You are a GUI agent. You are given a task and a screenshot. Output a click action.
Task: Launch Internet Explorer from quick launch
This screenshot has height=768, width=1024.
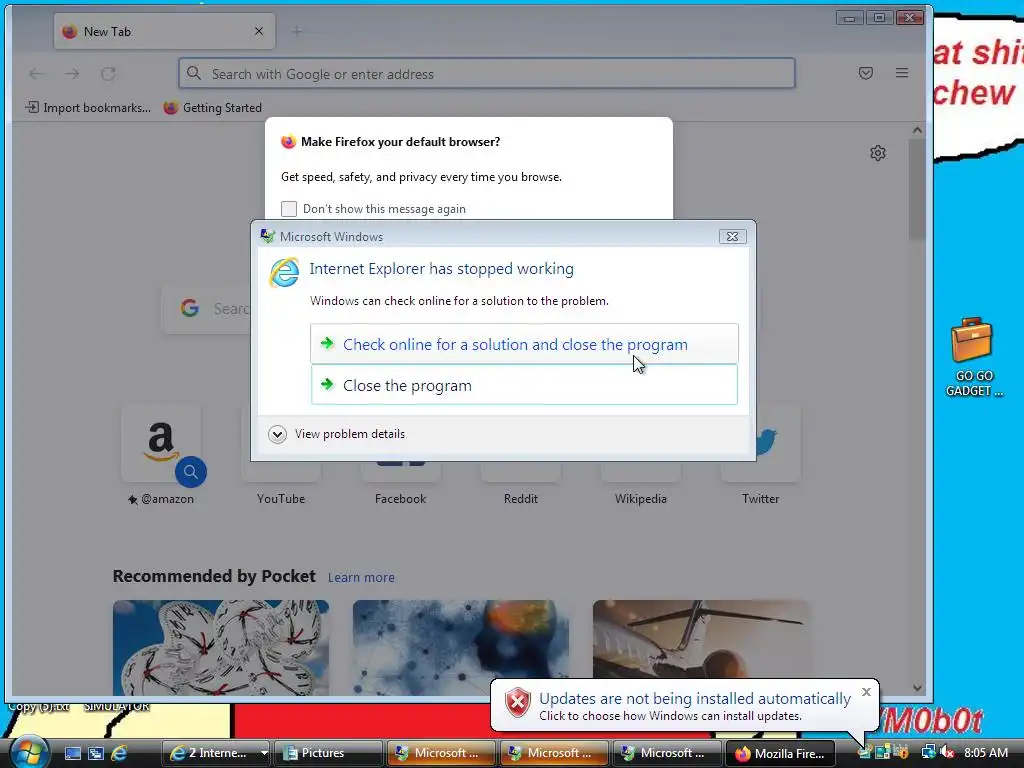pos(119,753)
